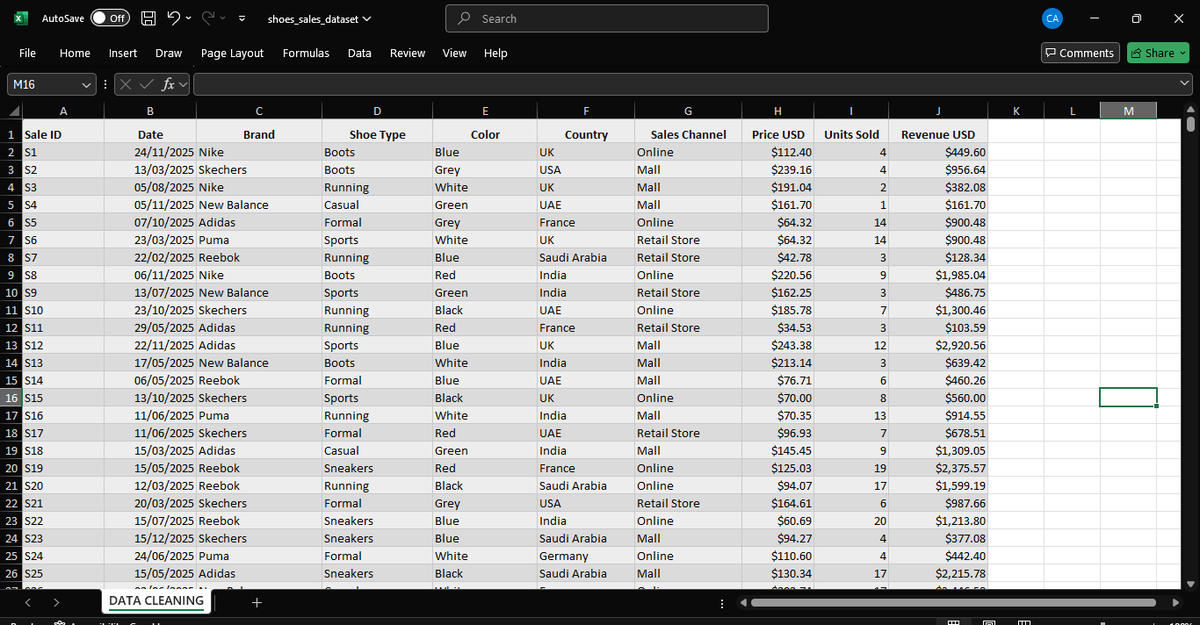Select column D header

click(376, 111)
